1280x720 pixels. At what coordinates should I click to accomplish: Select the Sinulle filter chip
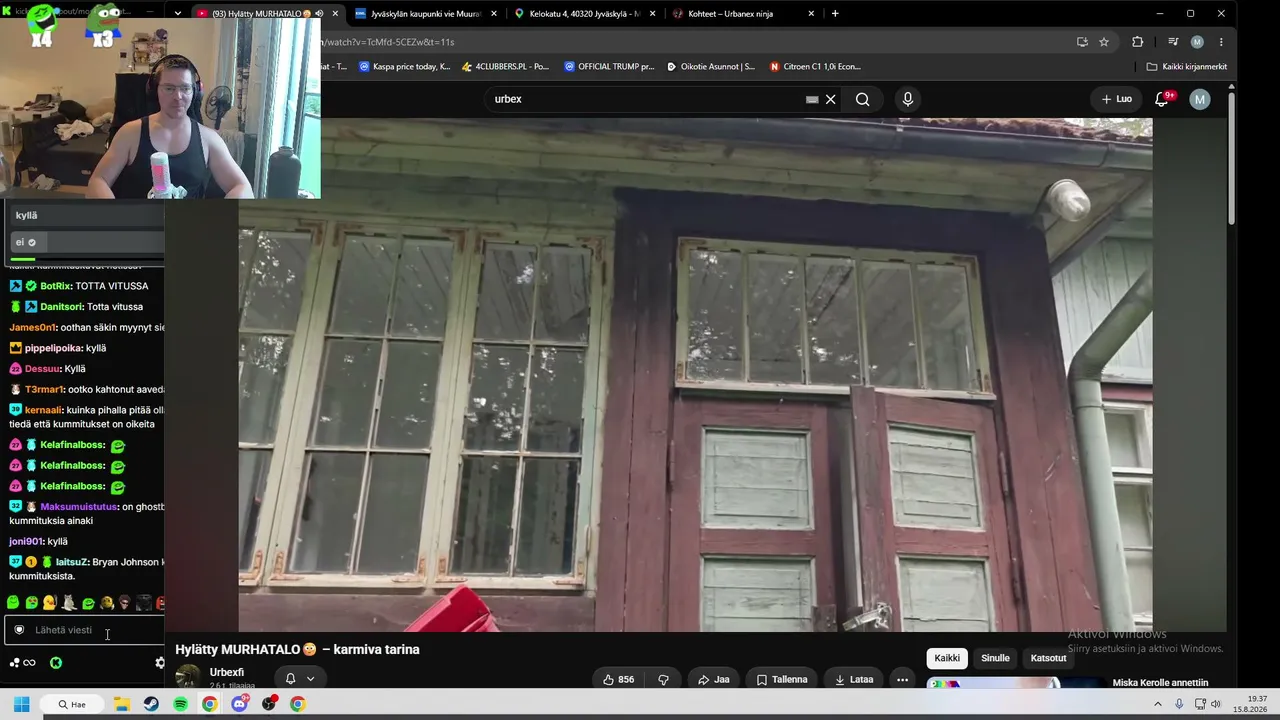995,658
